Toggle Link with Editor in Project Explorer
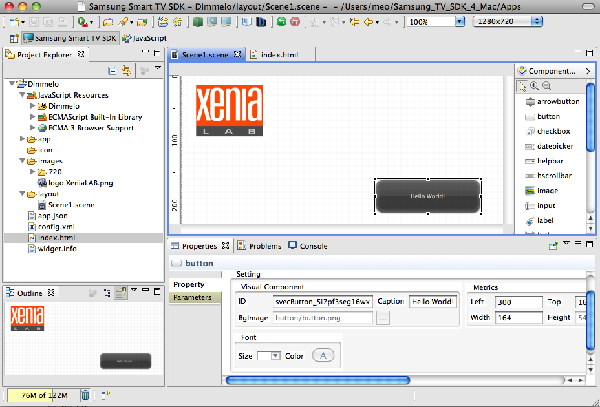600x407 pixels. (126, 70)
